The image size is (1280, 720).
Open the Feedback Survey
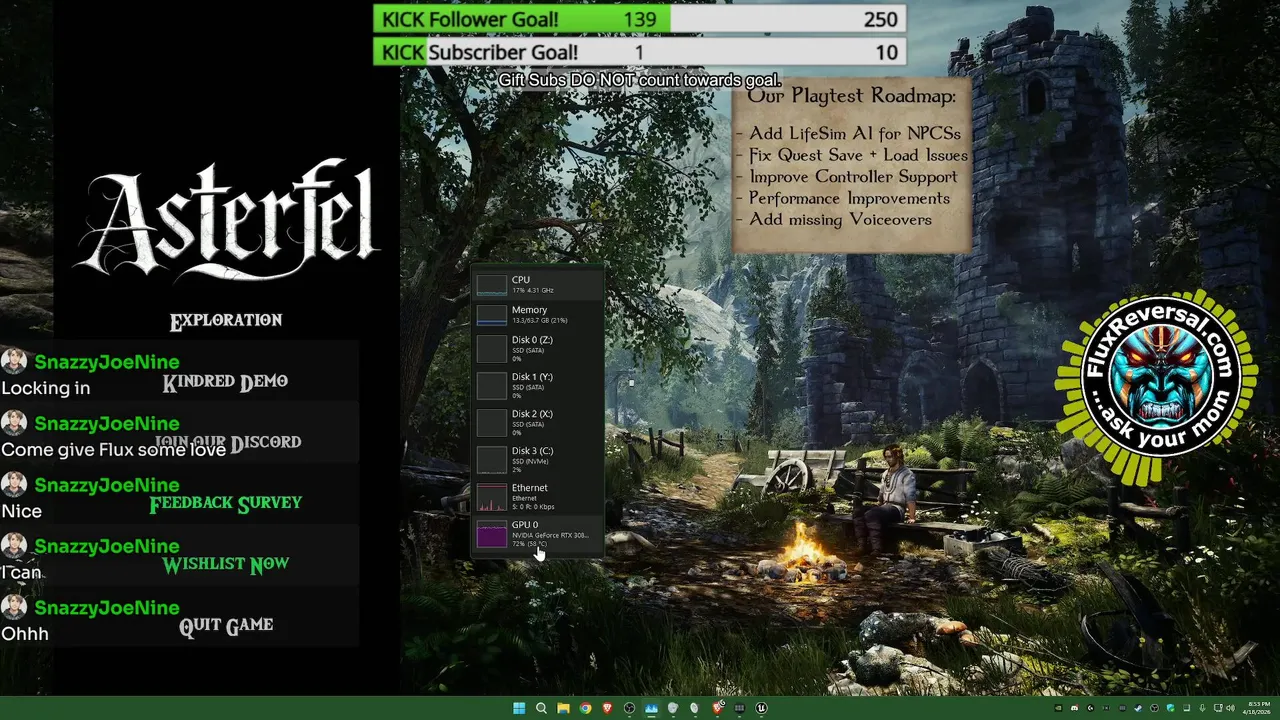pos(226,503)
